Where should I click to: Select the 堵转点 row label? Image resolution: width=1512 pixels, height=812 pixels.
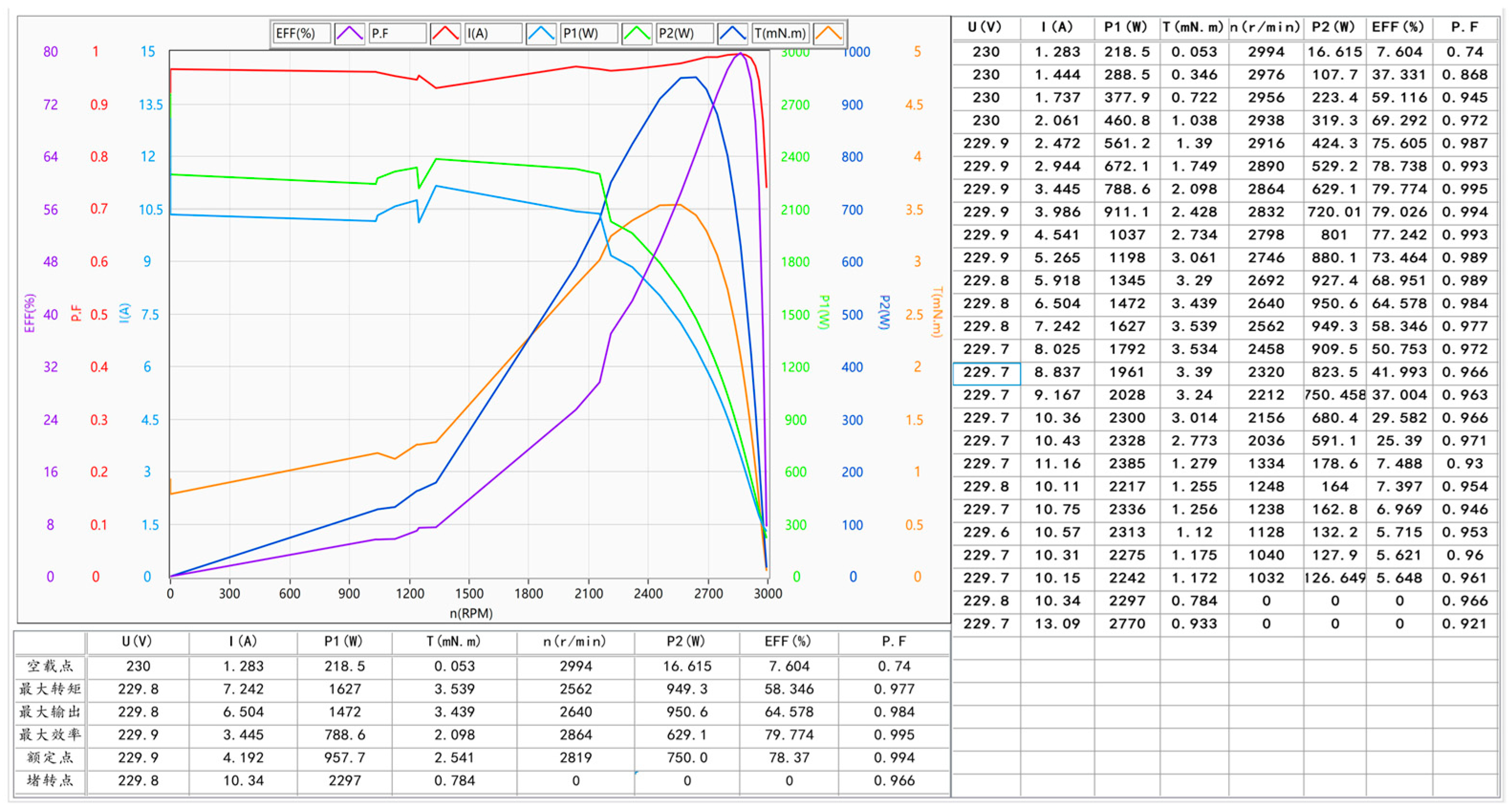pos(50,780)
